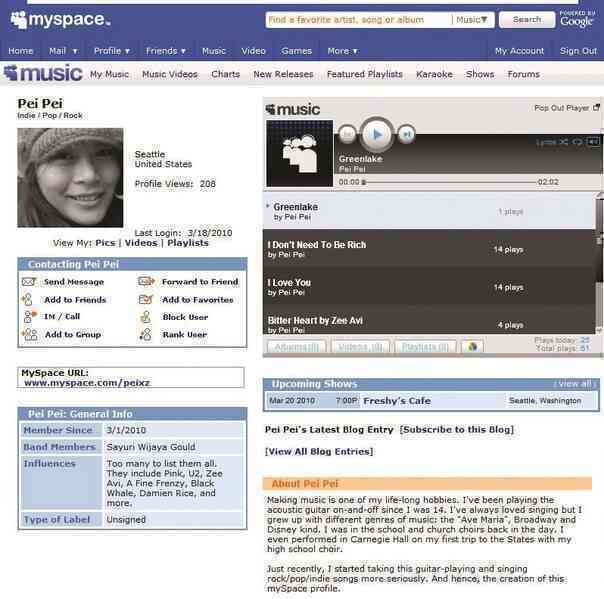Image resolution: width=604 pixels, height=599 pixels.
Task: Open the Forums tab
Action: click(x=523, y=74)
